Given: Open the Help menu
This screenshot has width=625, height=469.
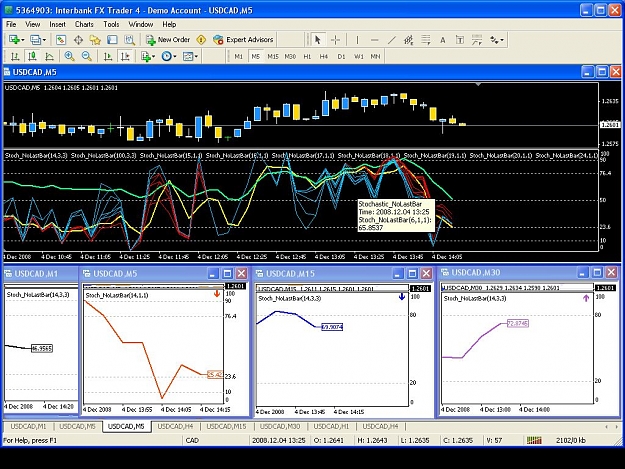Looking at the screenshot, I should click(x=169, y=24).
